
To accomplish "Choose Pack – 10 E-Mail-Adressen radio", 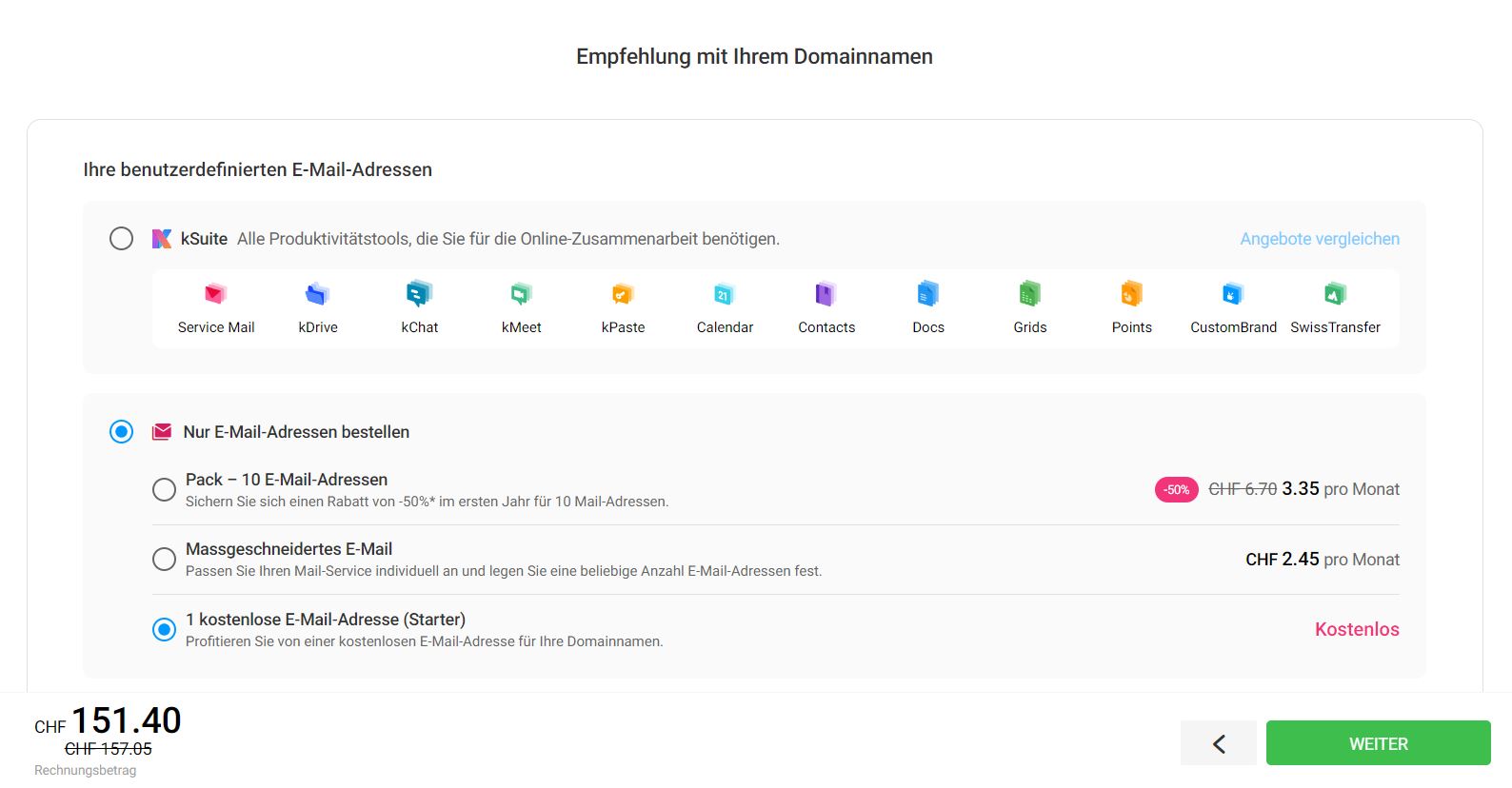I will pyautogui.click(x=164, y=489).
